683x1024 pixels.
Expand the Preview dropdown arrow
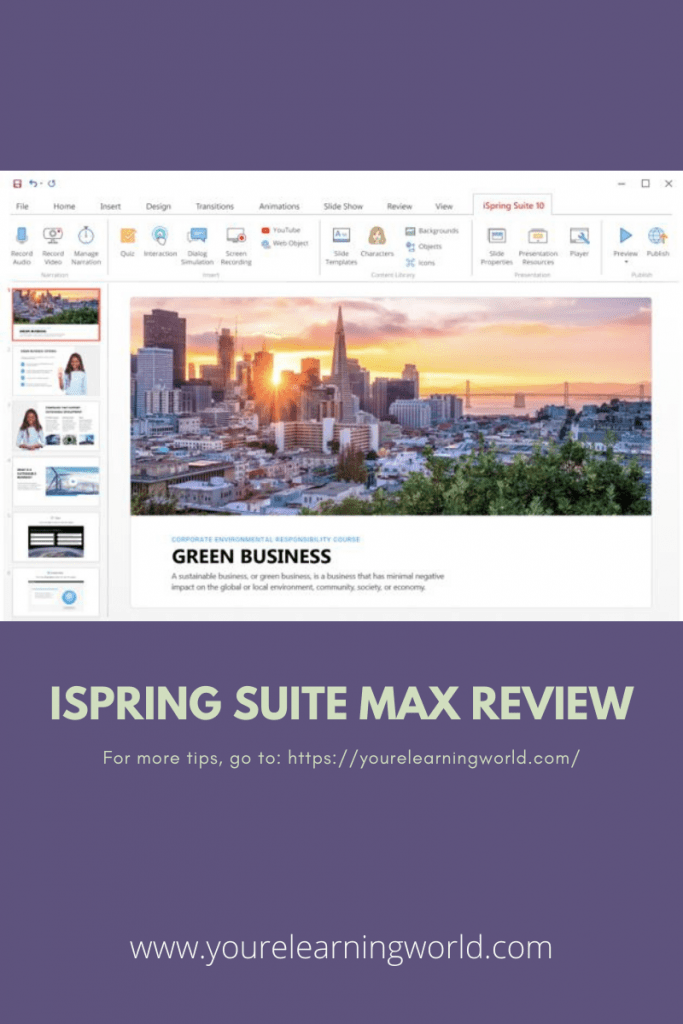click(x=626, y=263)
